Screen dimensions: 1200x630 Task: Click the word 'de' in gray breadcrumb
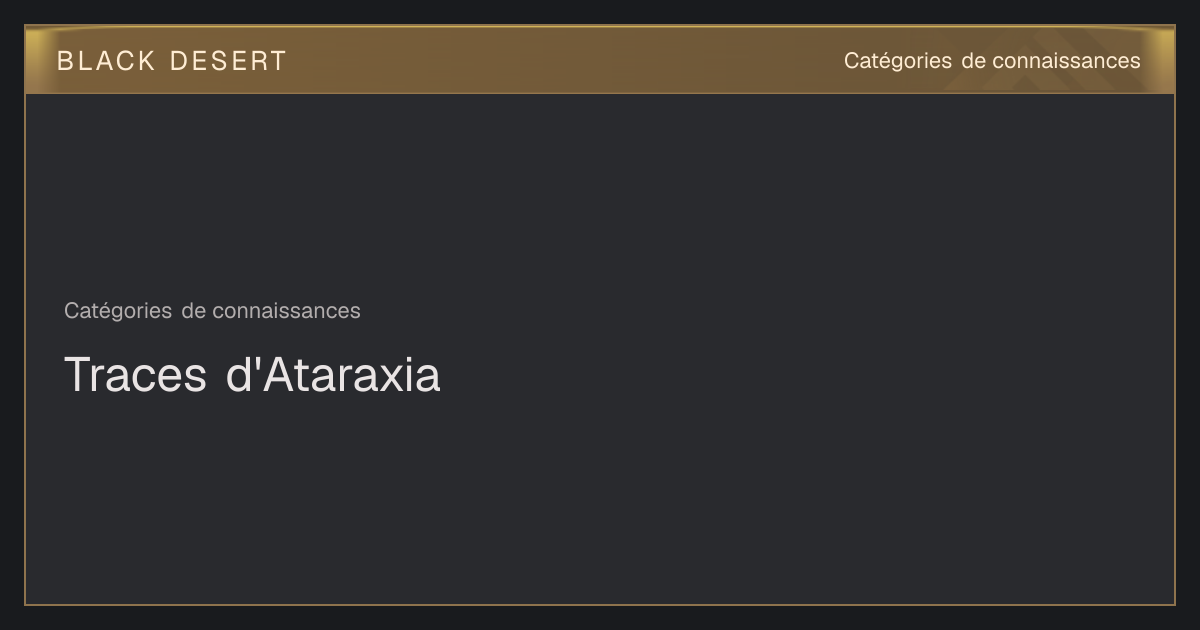[193, 311]
